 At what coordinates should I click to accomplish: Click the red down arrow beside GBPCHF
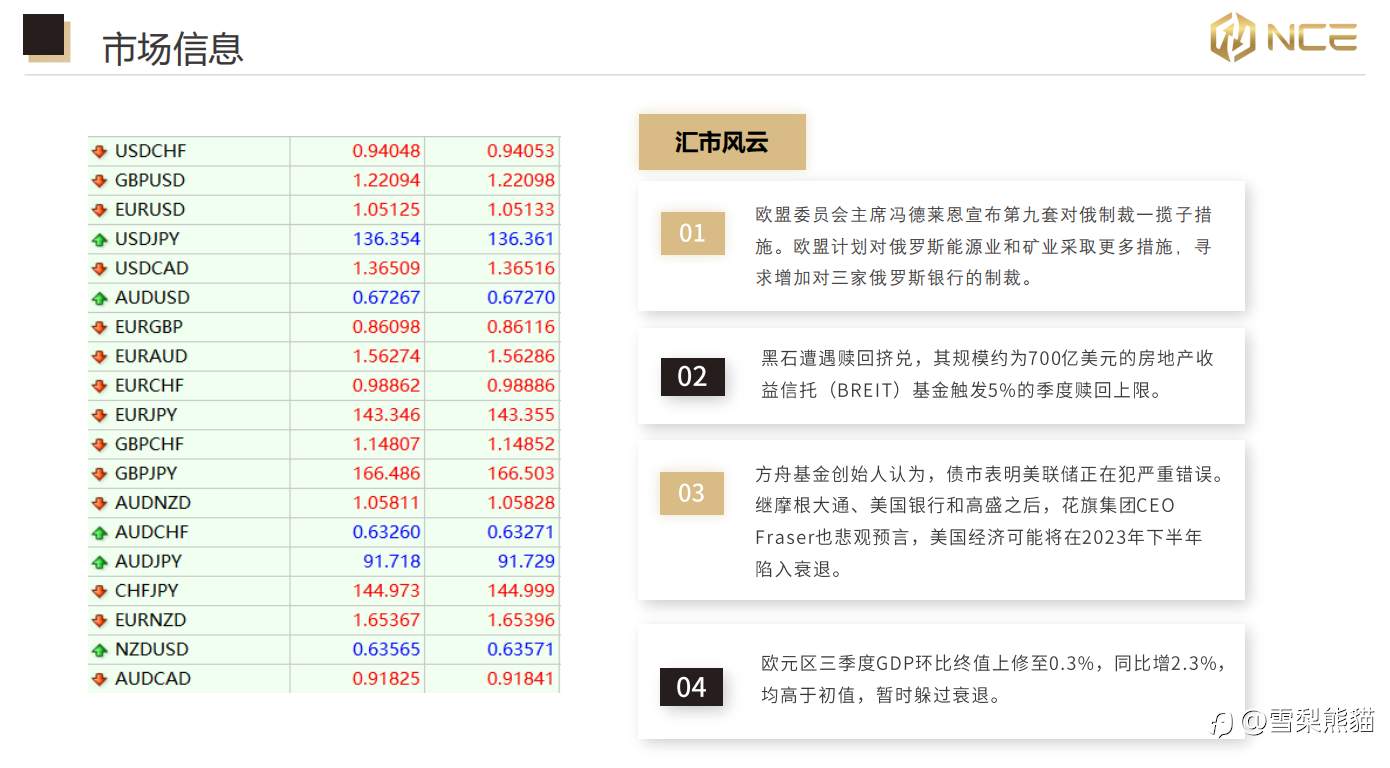click(99, 444)
